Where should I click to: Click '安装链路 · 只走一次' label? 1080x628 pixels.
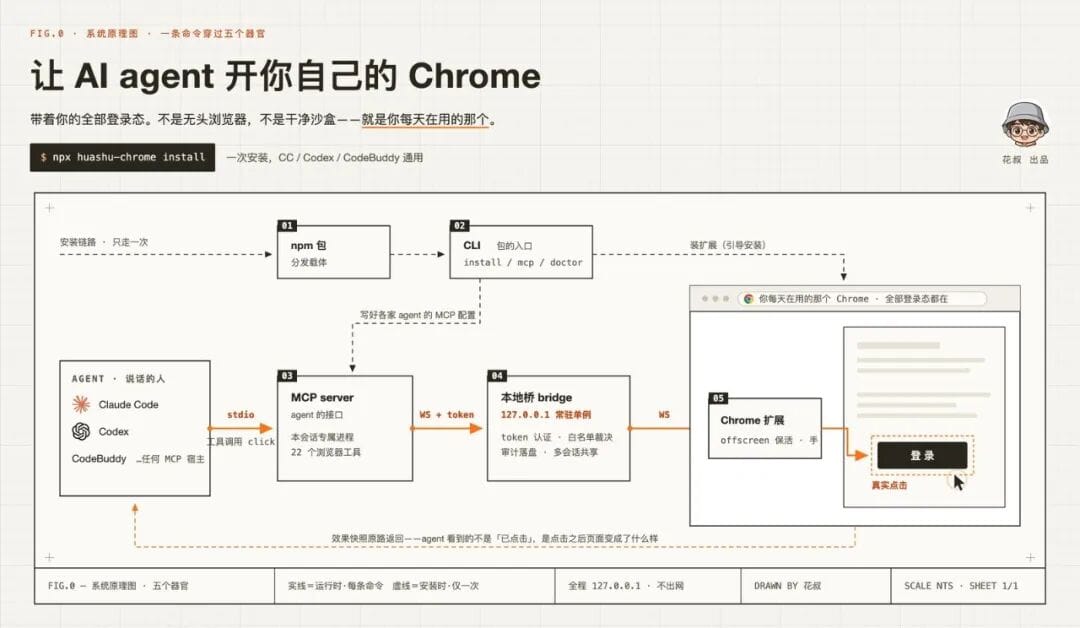click(103, 242)
